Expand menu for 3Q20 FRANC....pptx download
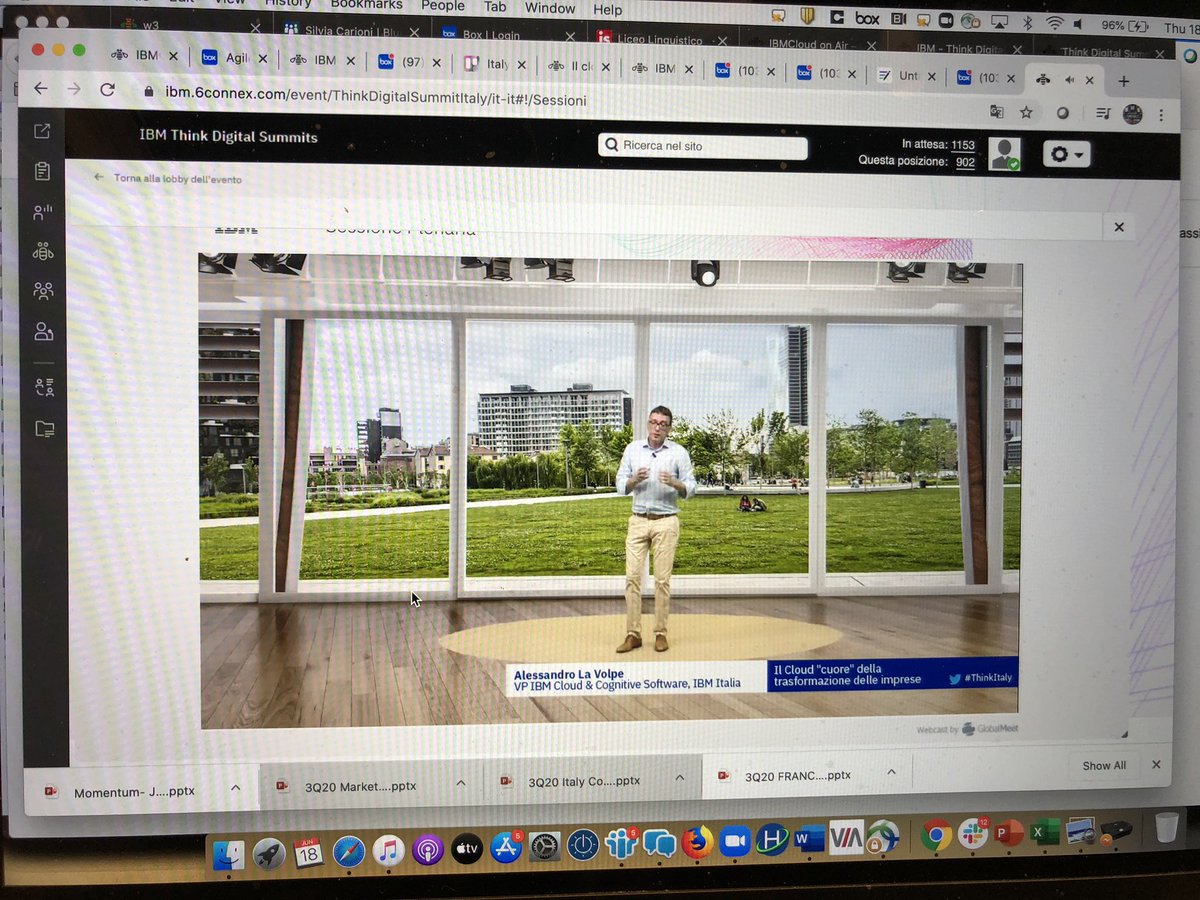 tap(892, 771)
